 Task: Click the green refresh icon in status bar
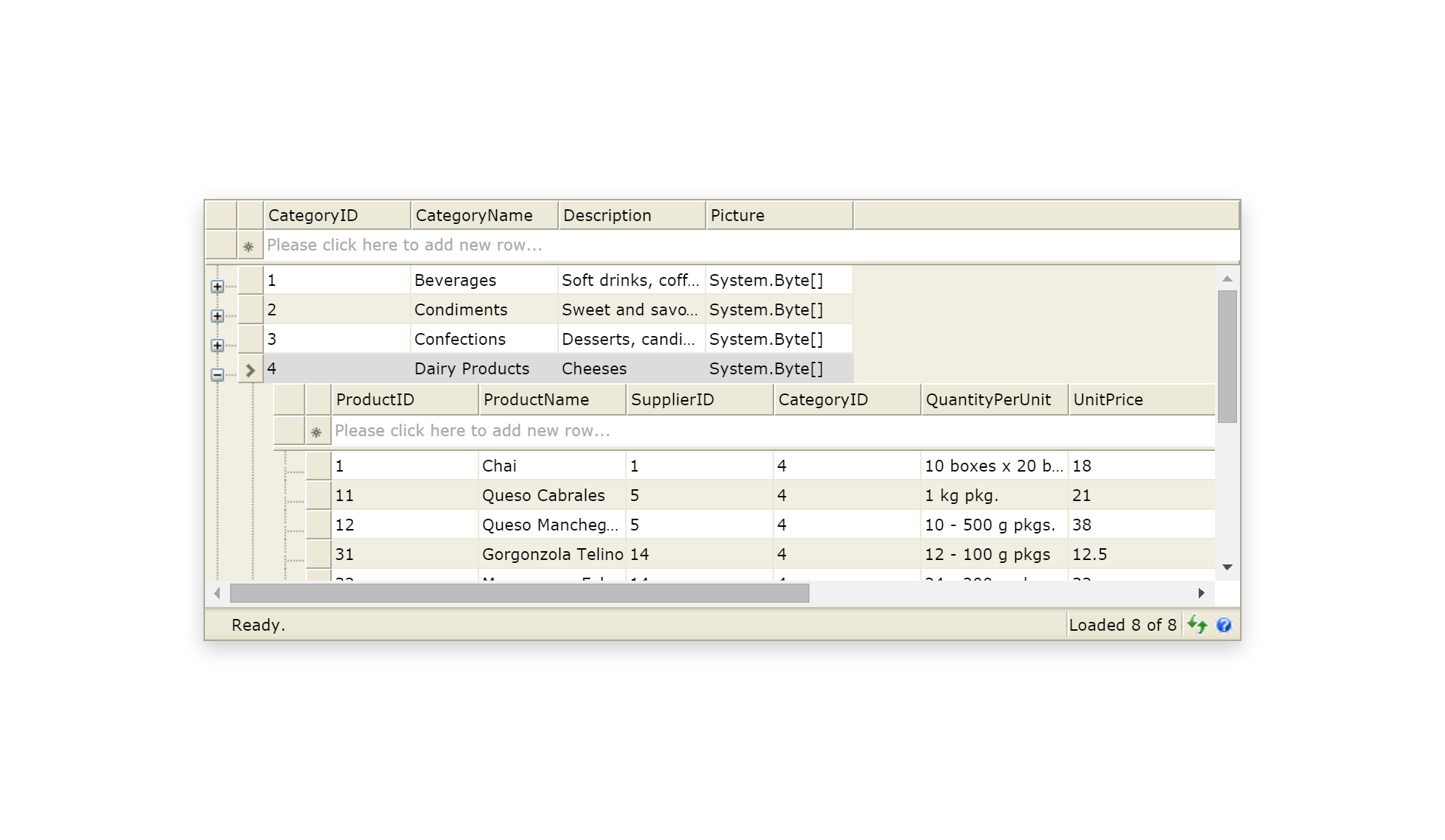pyautogui.click(x=1197, y=625)
